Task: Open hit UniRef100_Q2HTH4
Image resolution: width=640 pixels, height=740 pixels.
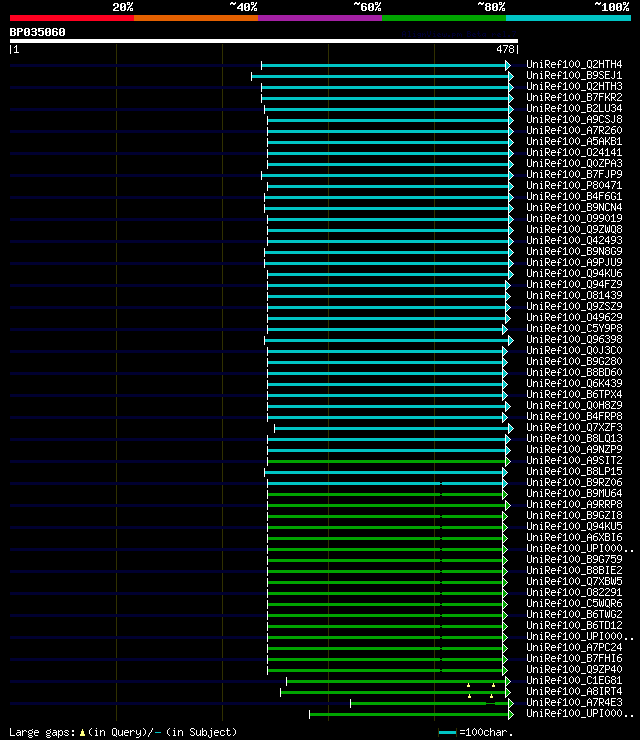Action: pyautogui.click(x=574, y=64)
